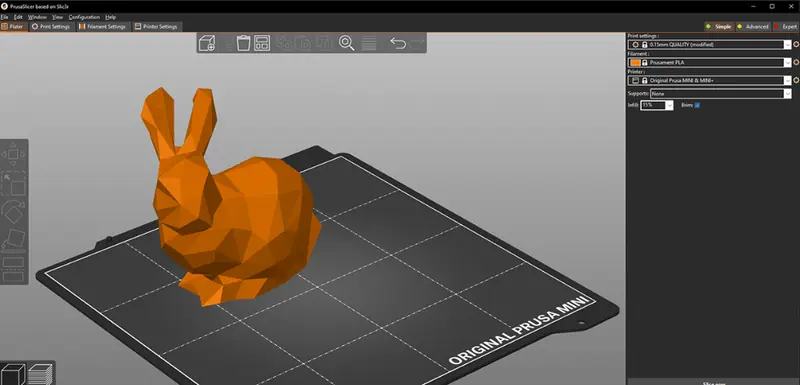Switch to Advanced mode
The height and width of the screenshot is (385, 800).
[753, 27]
